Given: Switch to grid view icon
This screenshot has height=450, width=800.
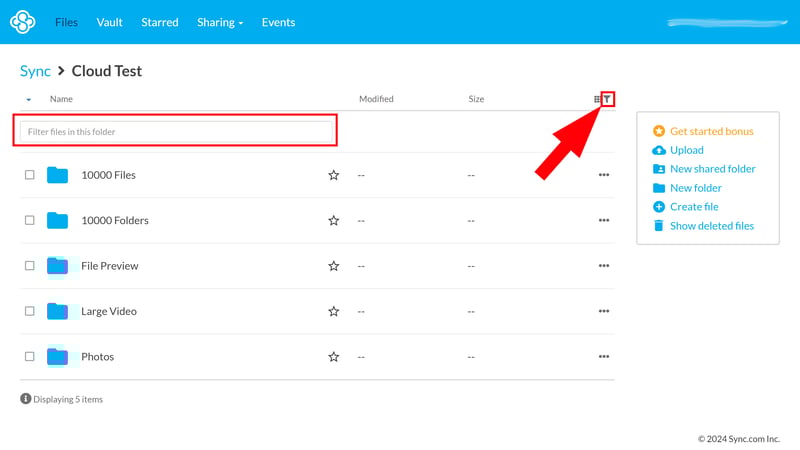Looking at the screenshot, I should tap(597, 99).
